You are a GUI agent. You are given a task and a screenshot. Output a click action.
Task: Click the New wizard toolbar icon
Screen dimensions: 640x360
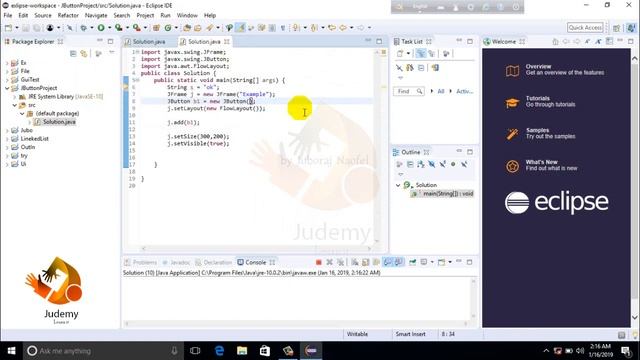[8, 28]
